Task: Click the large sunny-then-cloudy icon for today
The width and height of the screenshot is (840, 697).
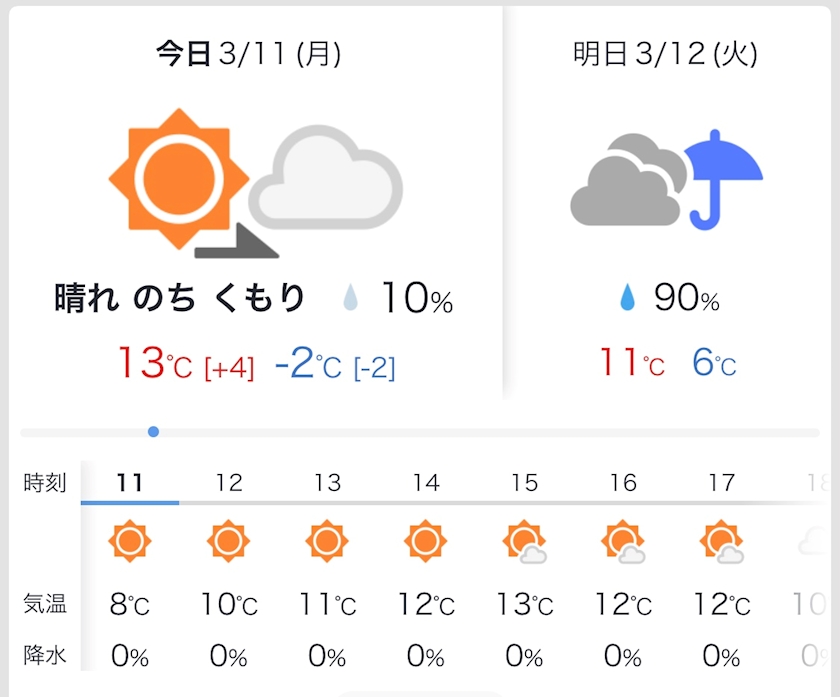Action: 256,183
